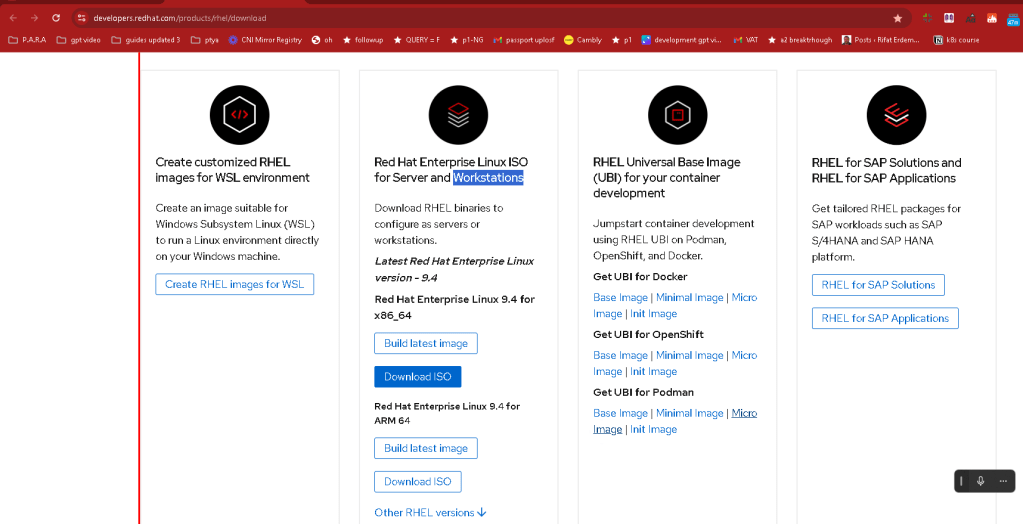Image resolution: width=1023 pixels, height=524 pixels.
Task: Click Build latest image for x86_64
Action: click(425, 343)
